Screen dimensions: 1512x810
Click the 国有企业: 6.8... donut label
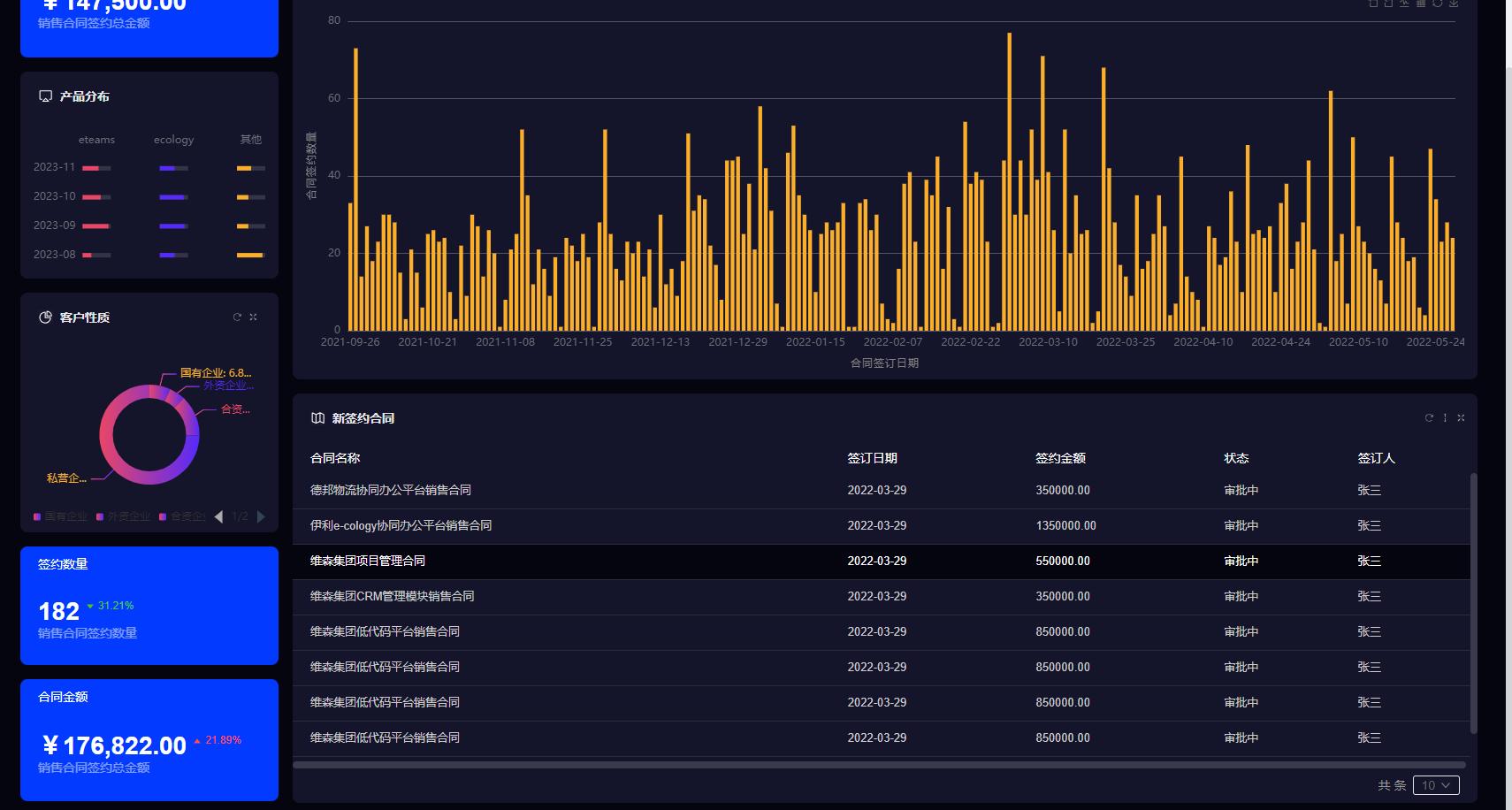click(216, 373)
